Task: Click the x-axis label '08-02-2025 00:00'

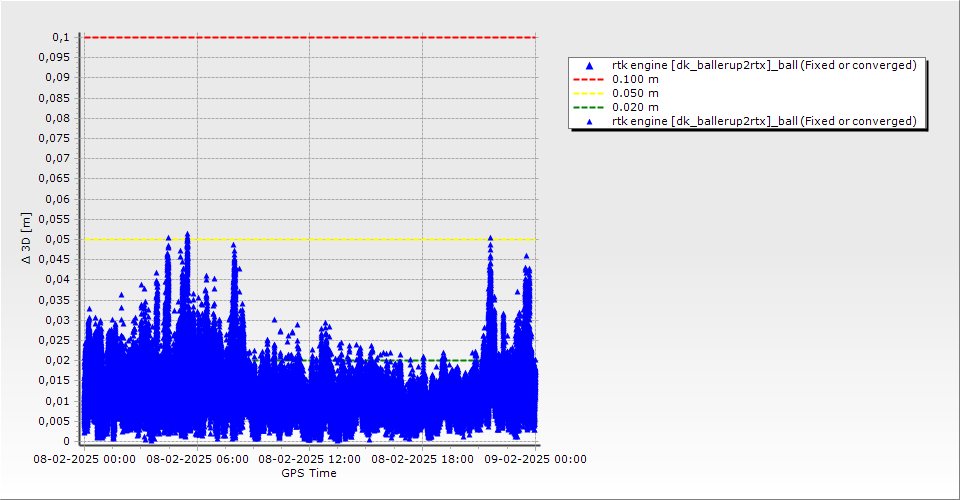Action: tap(84, 459)
